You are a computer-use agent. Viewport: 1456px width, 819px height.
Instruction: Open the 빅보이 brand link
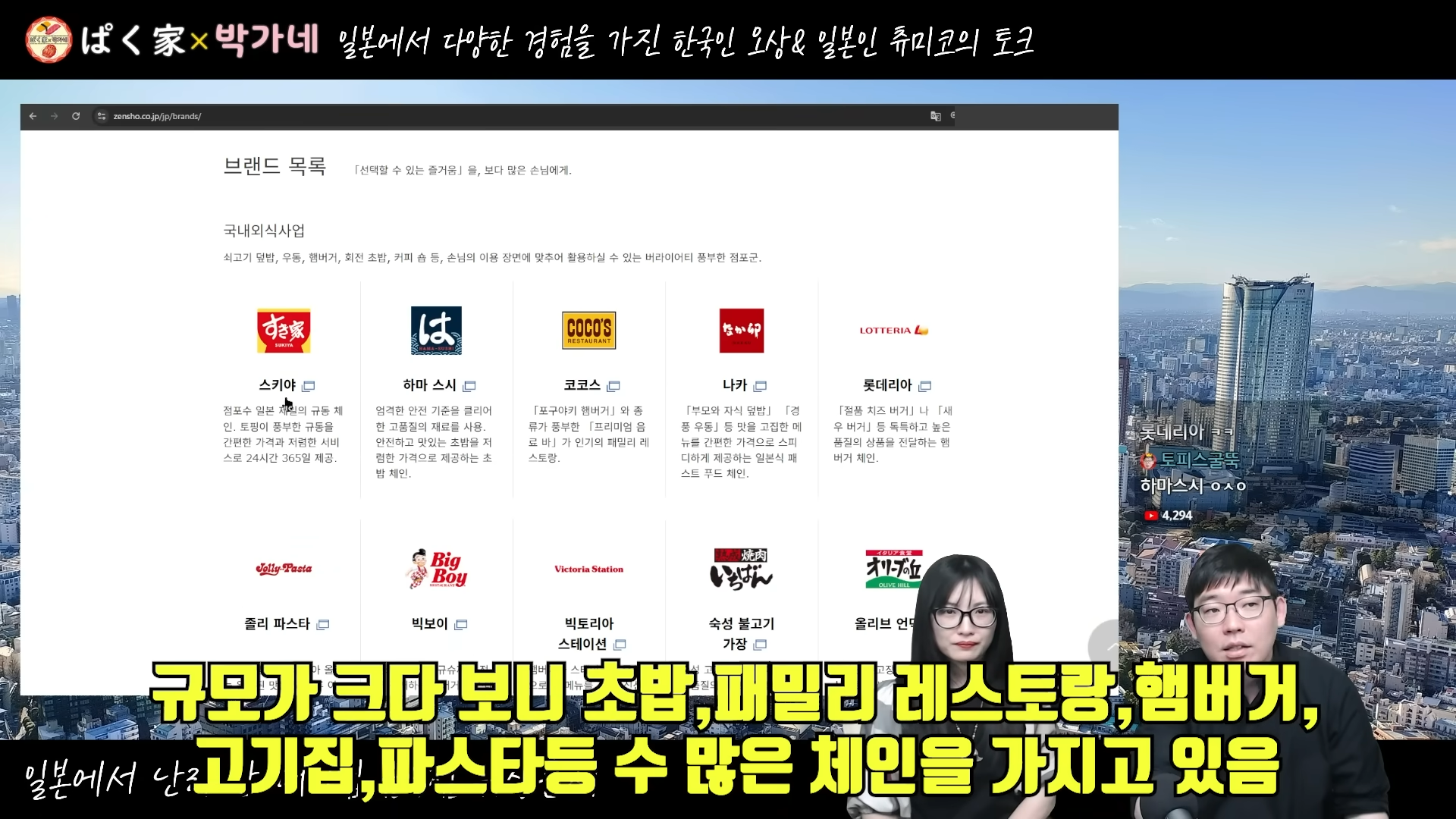click(430, 624)
